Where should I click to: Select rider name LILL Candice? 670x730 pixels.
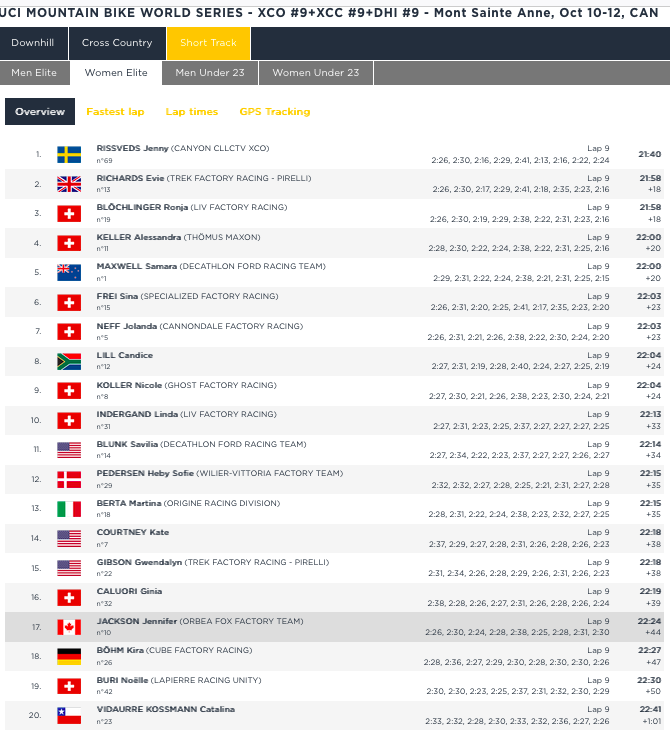pos(125,355)
